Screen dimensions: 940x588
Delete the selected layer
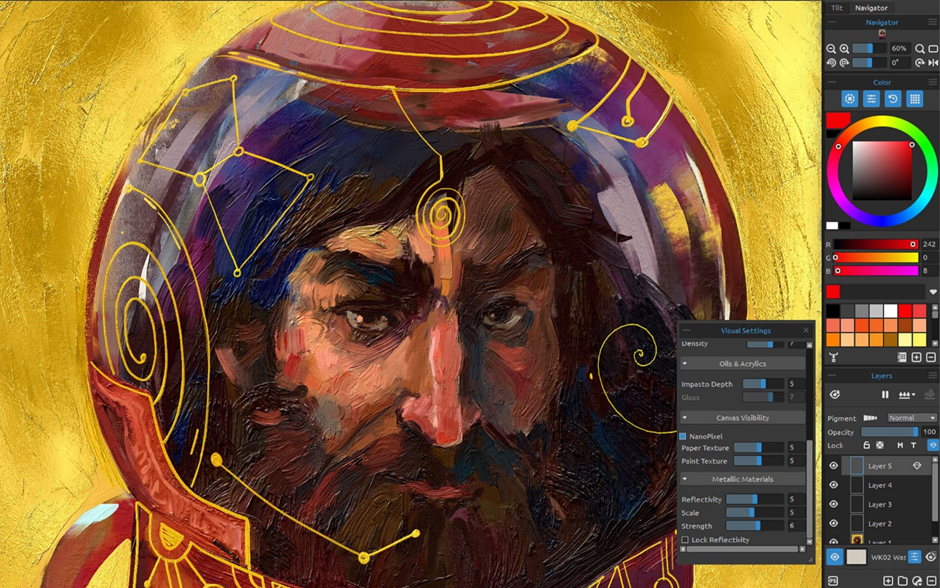point(931,581)
